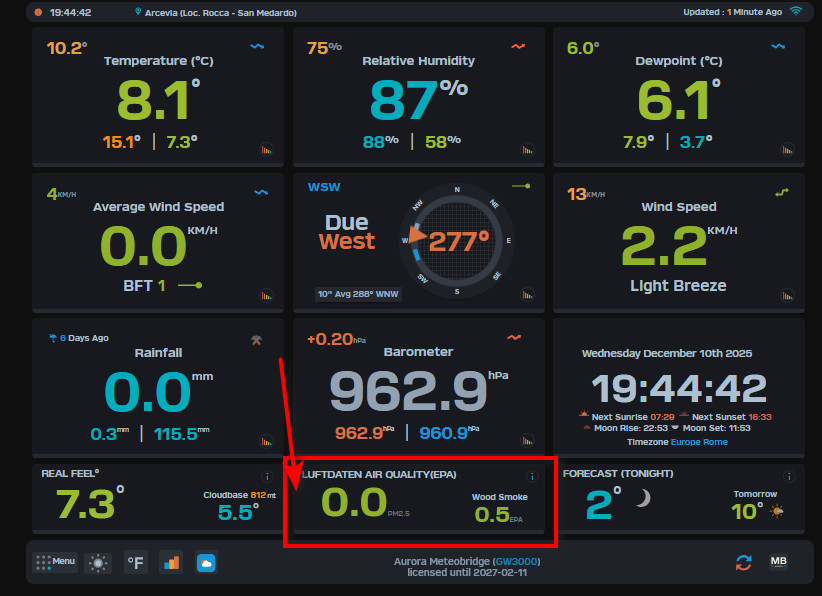The image size is (822, 596).
Task: Switch units to Fahrenheit
Action: tap(136, 563)
